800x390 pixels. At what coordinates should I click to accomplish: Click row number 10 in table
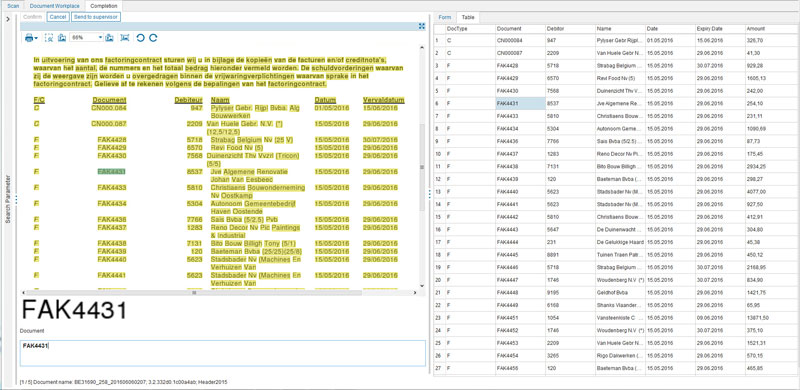tap(439, 154)
